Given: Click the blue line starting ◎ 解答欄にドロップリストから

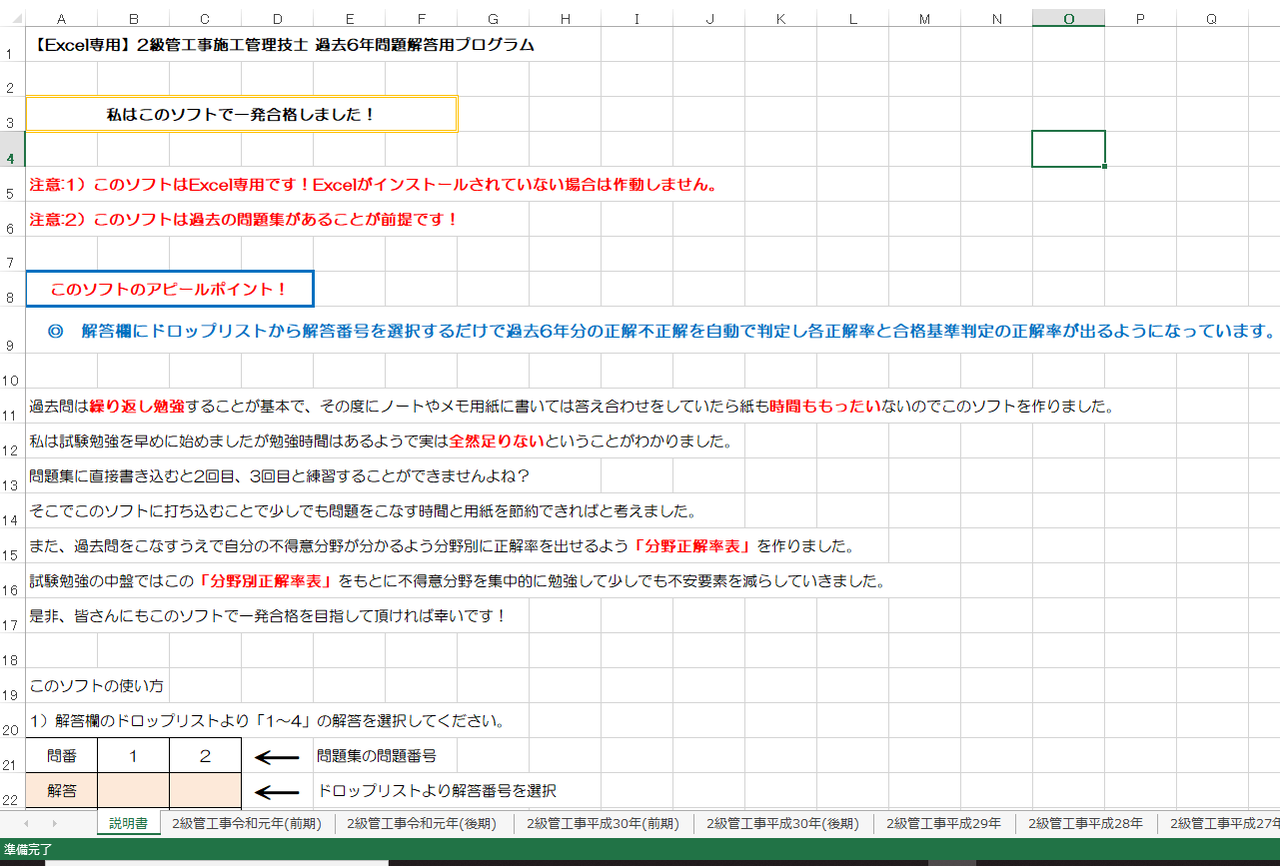Looking at the screenshot, I should [661, 331].
